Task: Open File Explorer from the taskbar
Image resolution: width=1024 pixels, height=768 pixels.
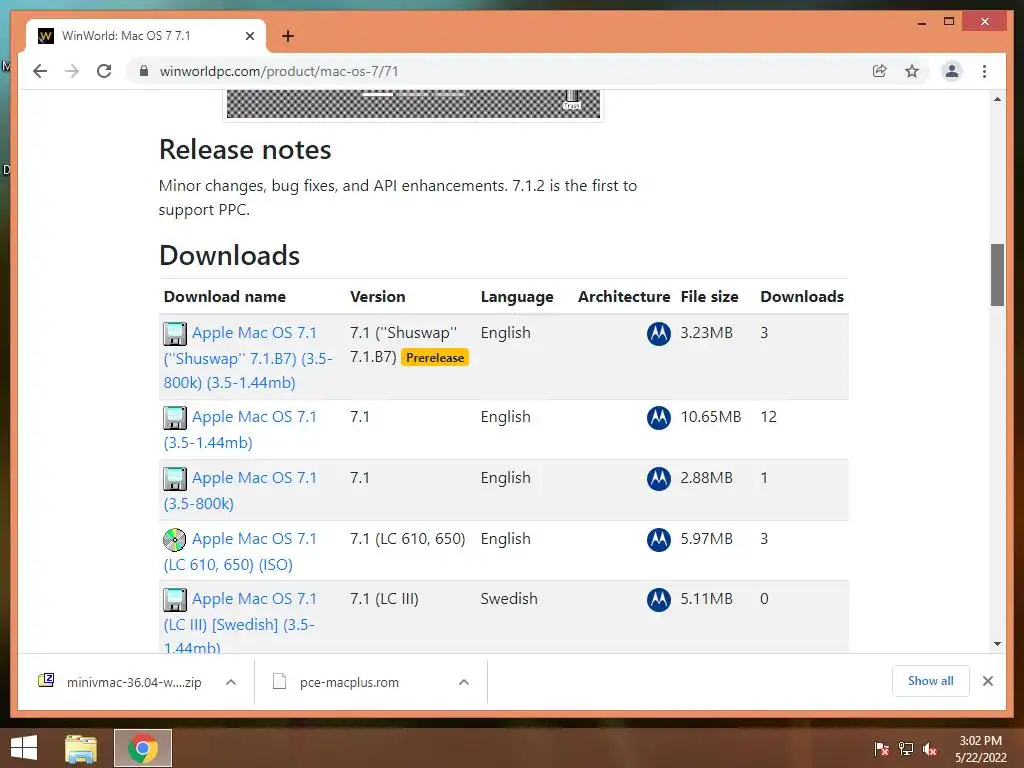Action: click(81, 748)
